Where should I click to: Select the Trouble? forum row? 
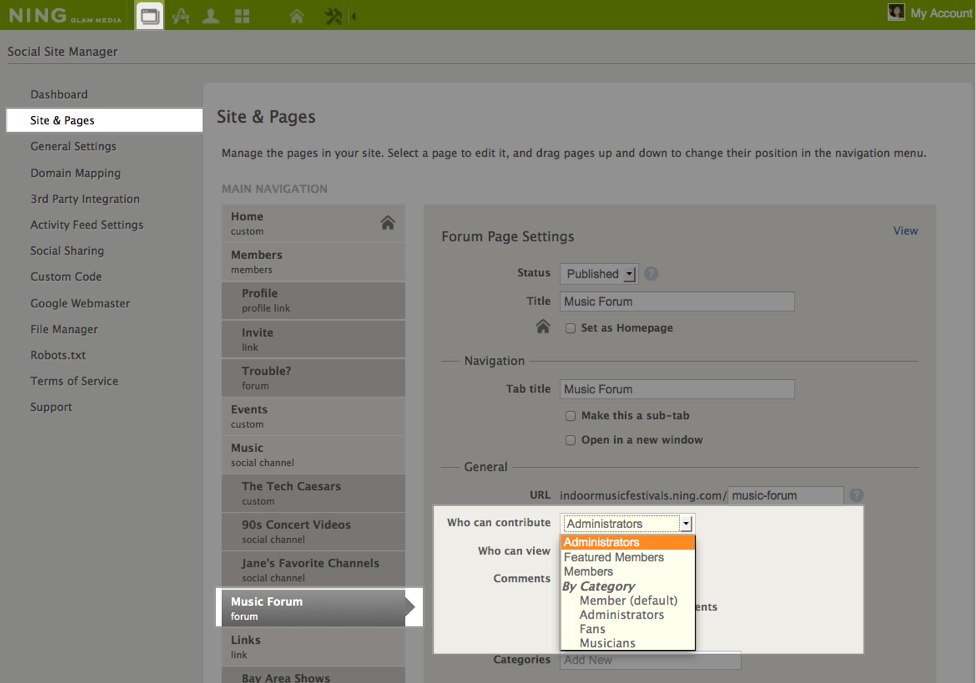(313, 377)
